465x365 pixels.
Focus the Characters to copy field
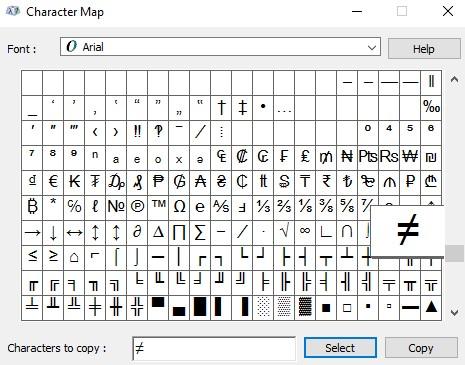click(x=214, y=348)
